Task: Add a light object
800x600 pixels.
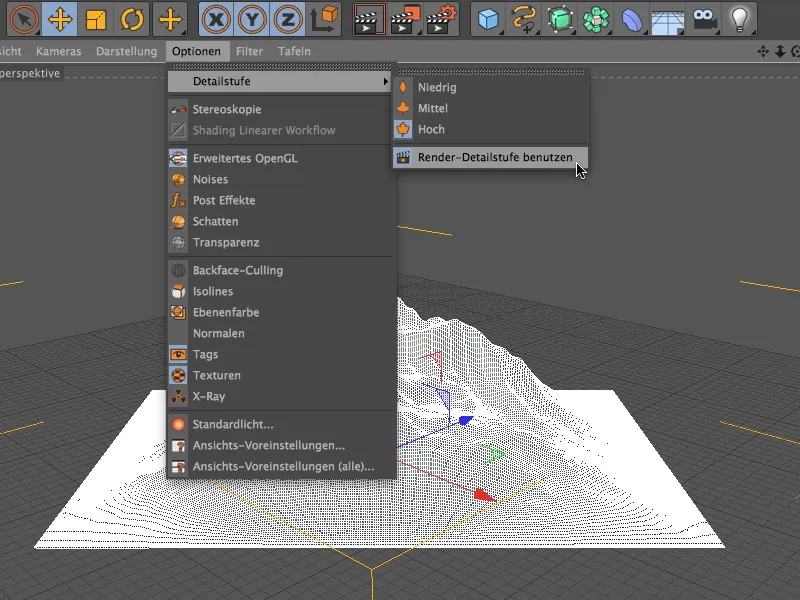Action: coord(739,19)
